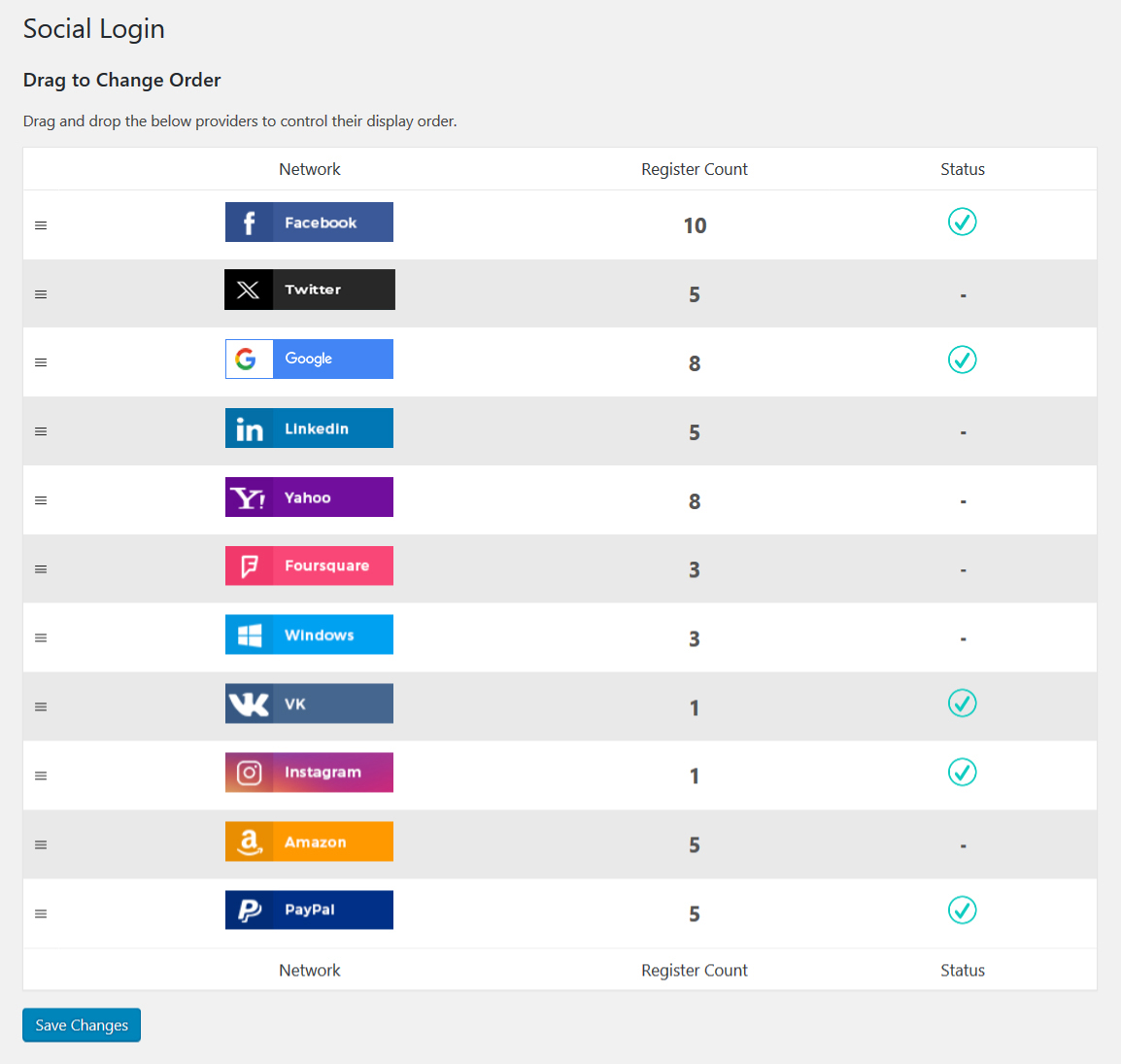Click the top Network column header
This screenshot has width=1121, height=1064.
coord(310,169)
